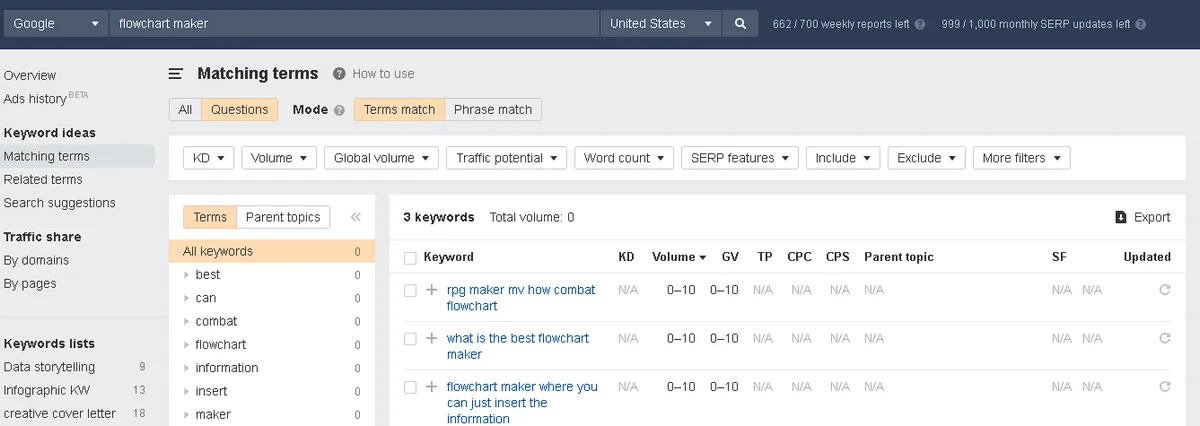Image resolution: width=1200 pixels, height=426 pixels.
Task: Check the box for 'what is the best flowchart maker'
Action: point(410,339)
